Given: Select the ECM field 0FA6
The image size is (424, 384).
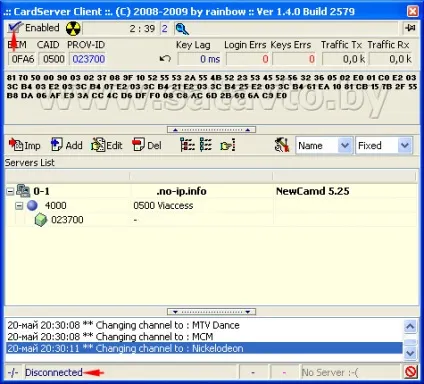Looking at the screenshot, I should [22, 59].
